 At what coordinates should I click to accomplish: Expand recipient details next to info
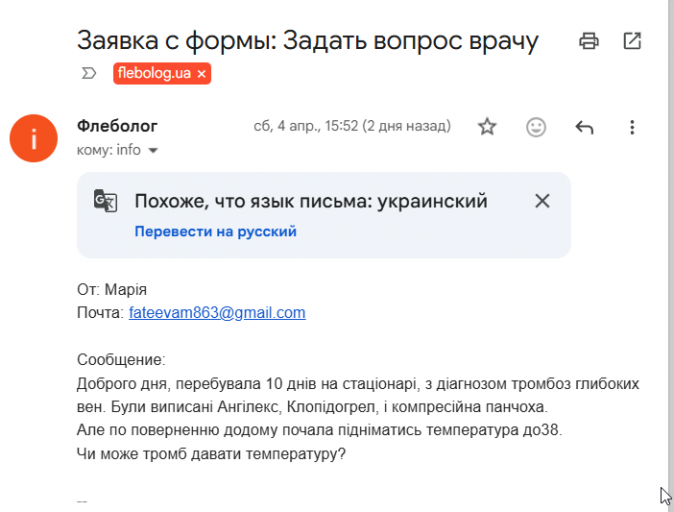point(153,151)
